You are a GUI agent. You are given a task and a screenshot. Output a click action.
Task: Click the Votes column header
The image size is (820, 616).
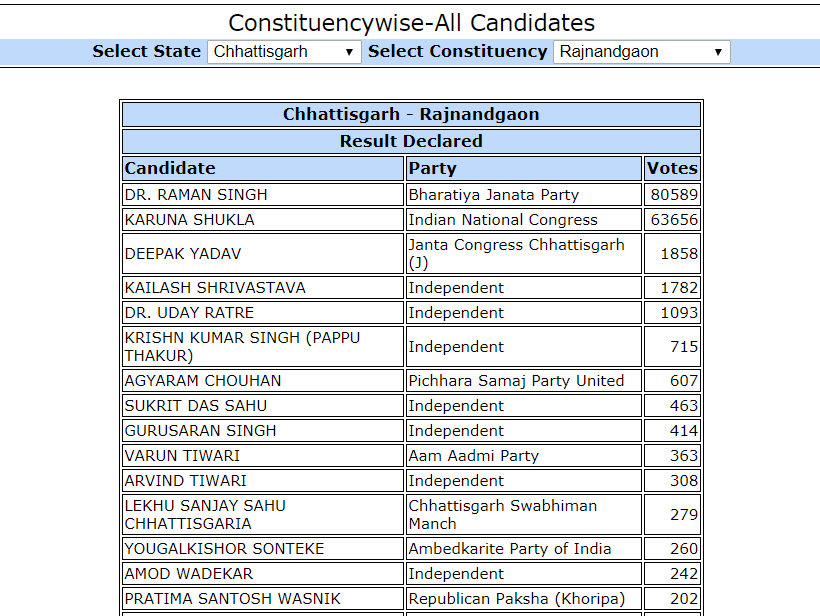(672, 168)
